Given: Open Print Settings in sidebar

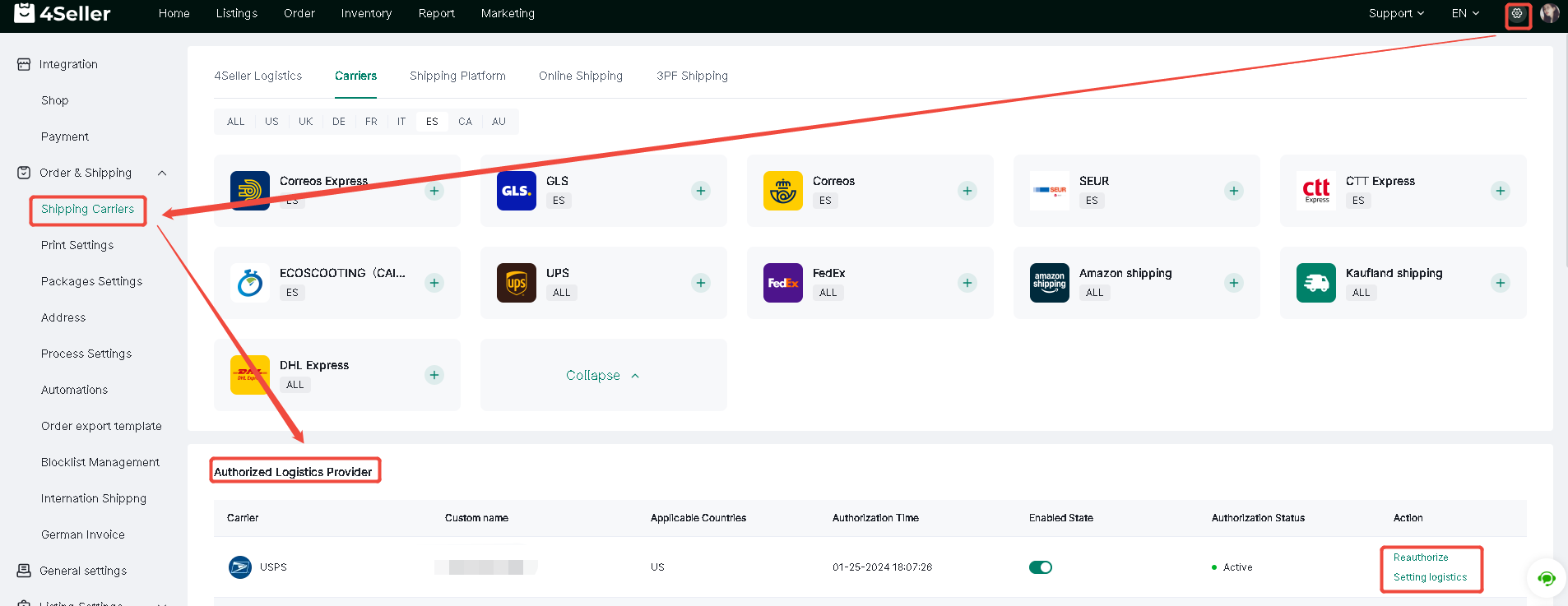Looking at the screenshot, I should pos(77,245).
